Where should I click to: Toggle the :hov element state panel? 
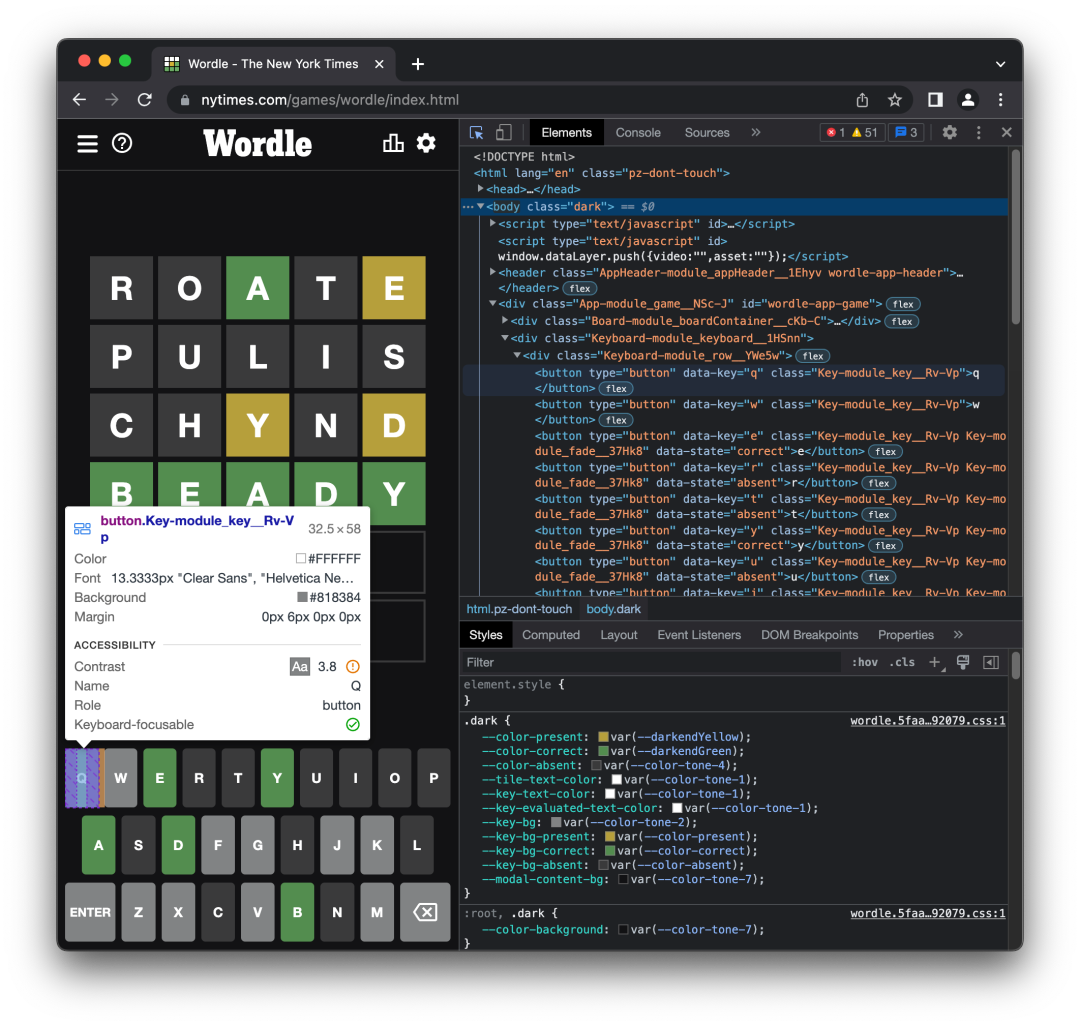click(x=864, y=662)
